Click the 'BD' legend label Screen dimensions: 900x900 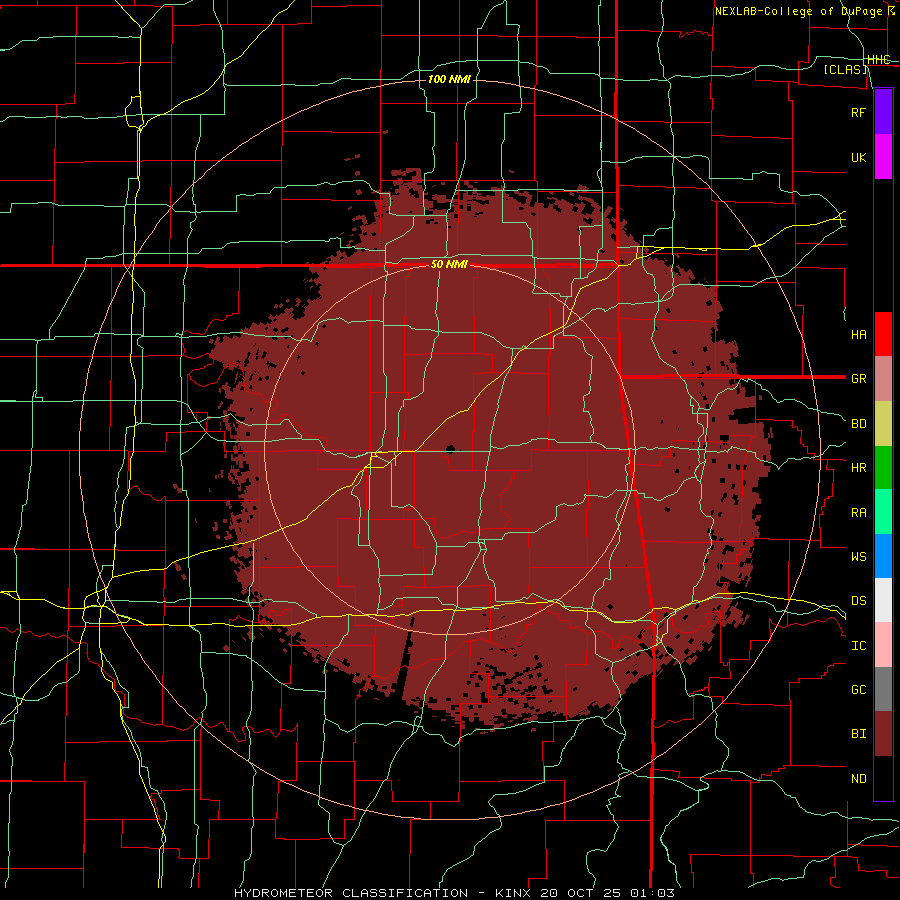coord(858,424)
